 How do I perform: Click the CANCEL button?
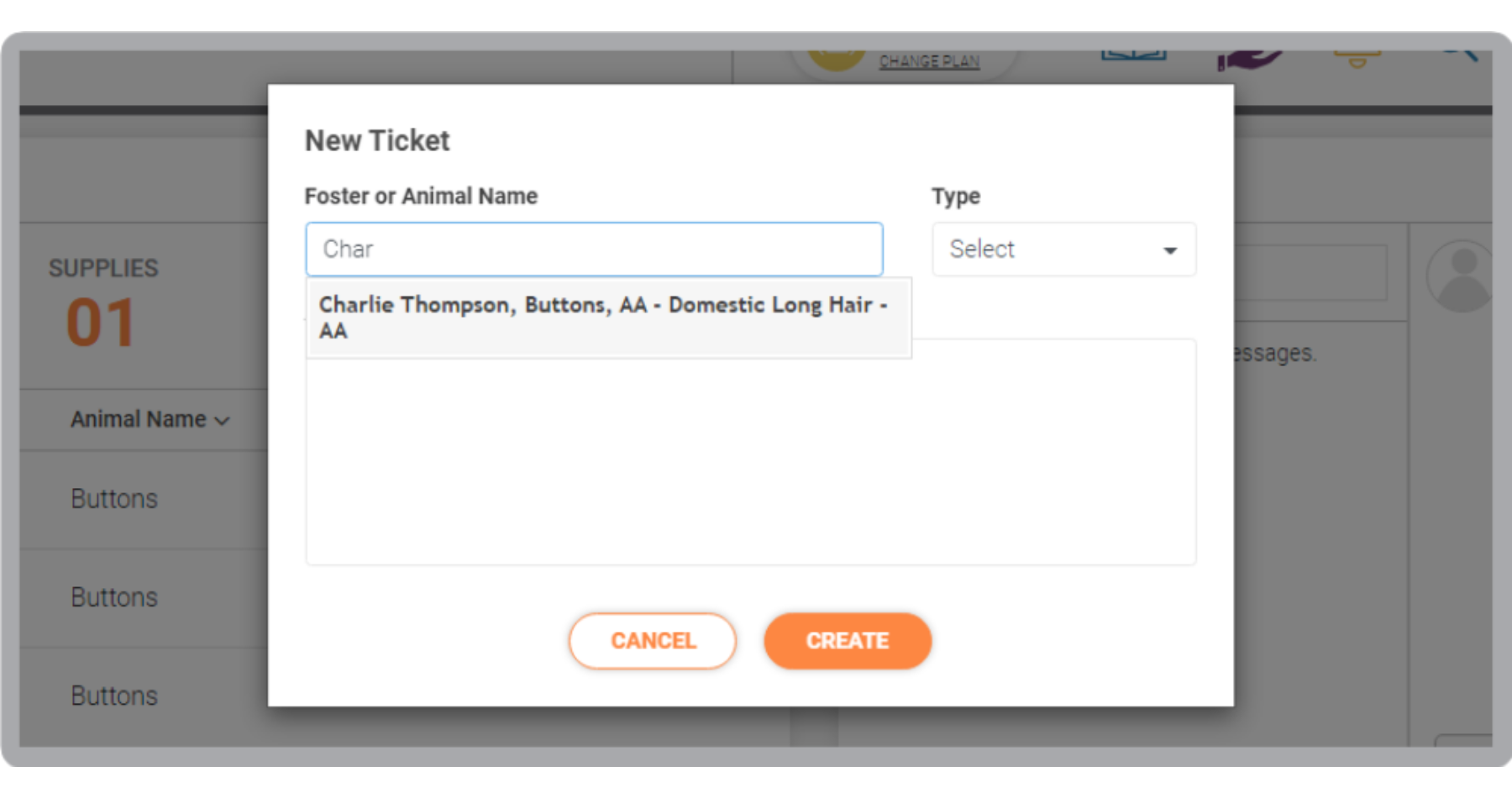pos(653,641)
